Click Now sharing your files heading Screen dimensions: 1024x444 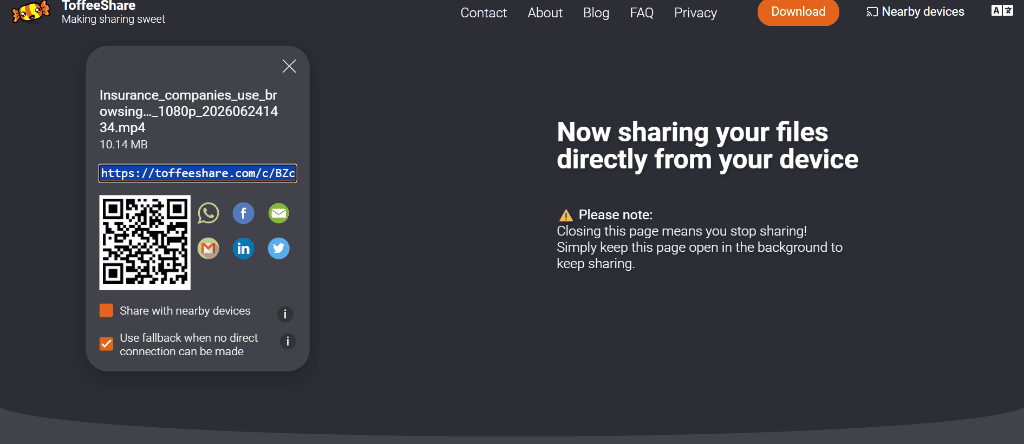(707, 146)
